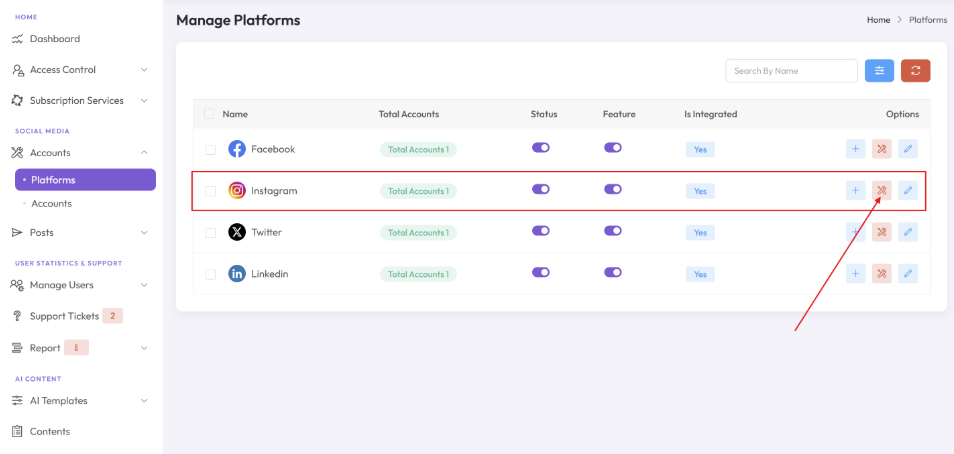
Task: Click the pencil edit icon for Twitter
Action: (x=908, y=232)
